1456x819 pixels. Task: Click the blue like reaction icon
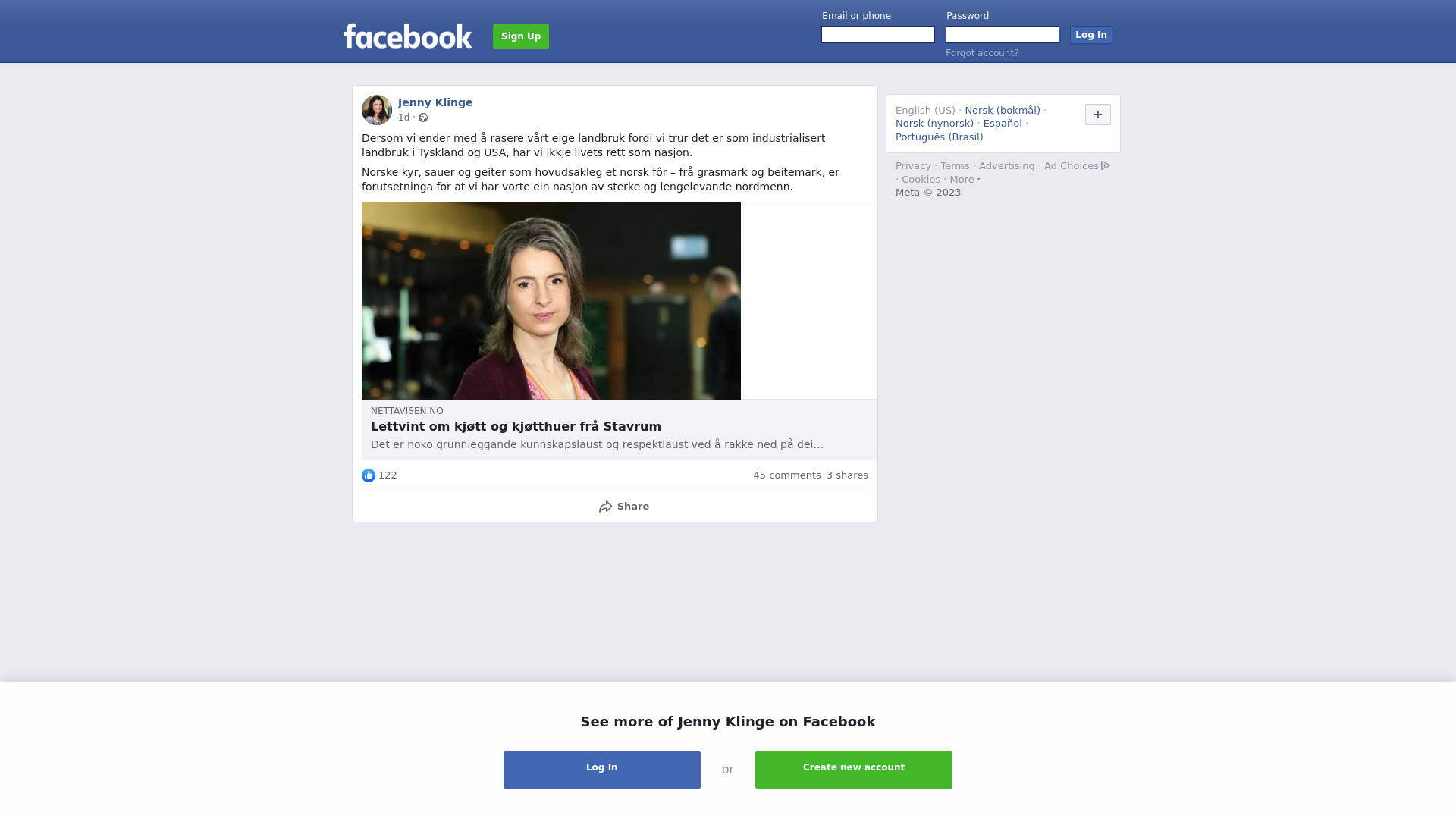click(369, 475)
